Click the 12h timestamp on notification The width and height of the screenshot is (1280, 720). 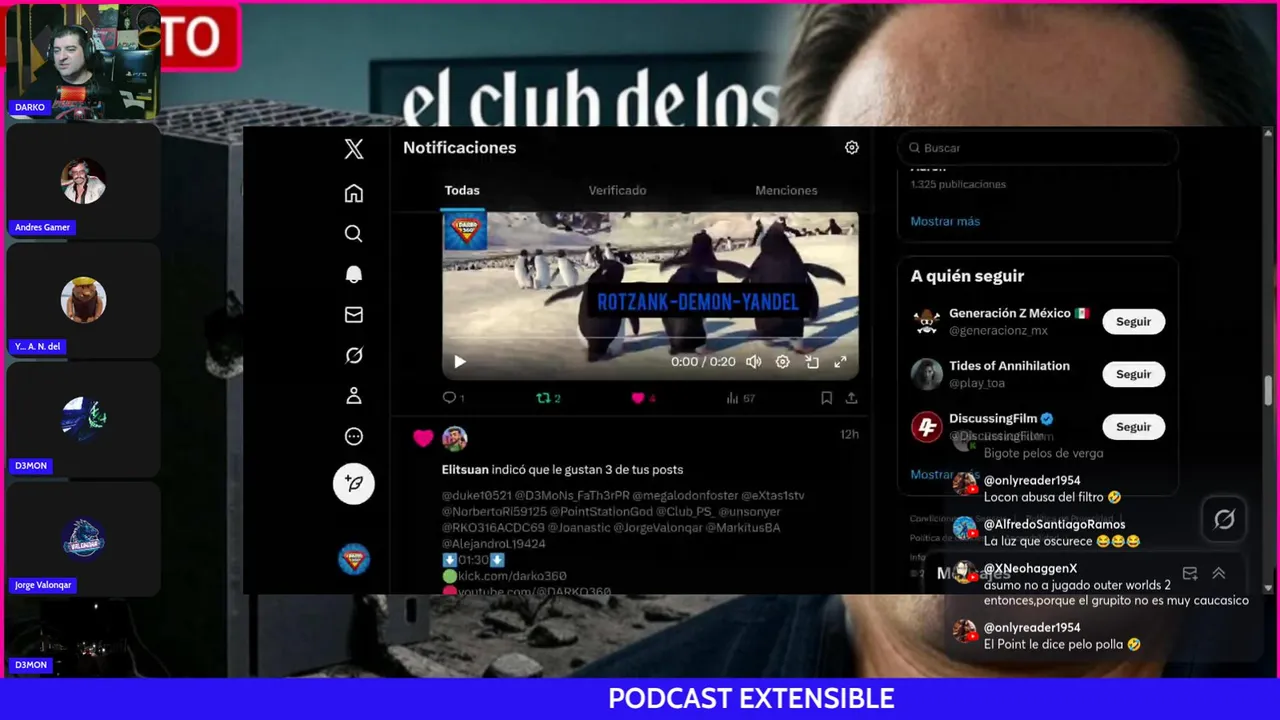849,434
